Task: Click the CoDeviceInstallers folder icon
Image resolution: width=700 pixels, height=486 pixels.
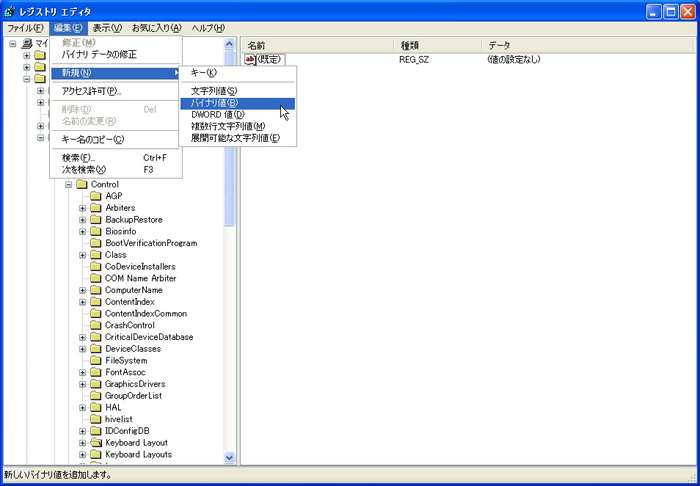Action: click(96, 266)
